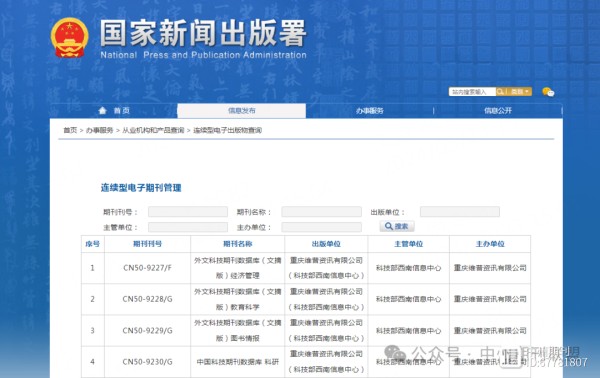600x378 pixels.
Task: Click the magnifier icon beside site search
Action: [500, 91]
